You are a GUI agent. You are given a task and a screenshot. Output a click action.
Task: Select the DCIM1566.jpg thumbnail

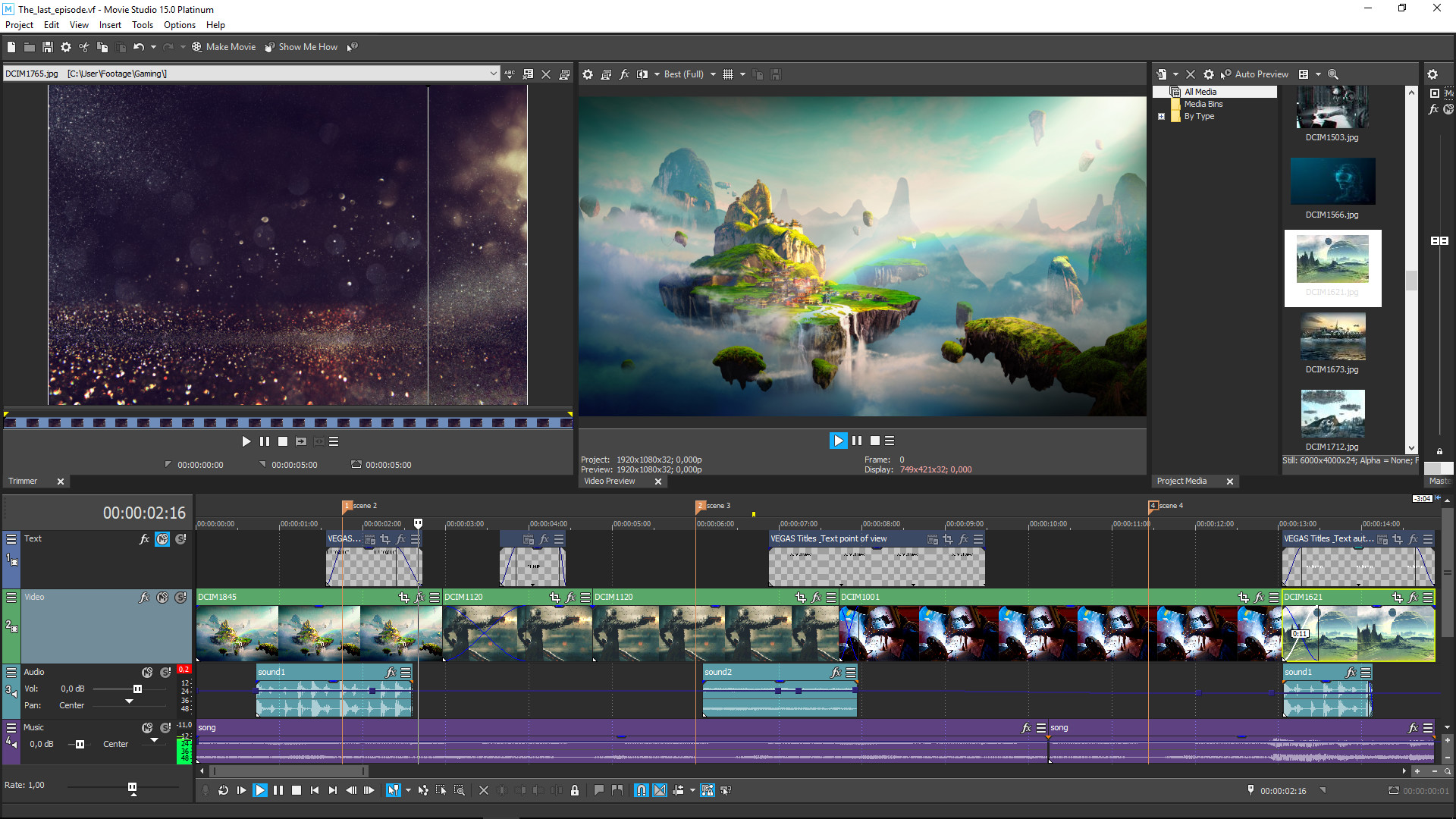1332,180
